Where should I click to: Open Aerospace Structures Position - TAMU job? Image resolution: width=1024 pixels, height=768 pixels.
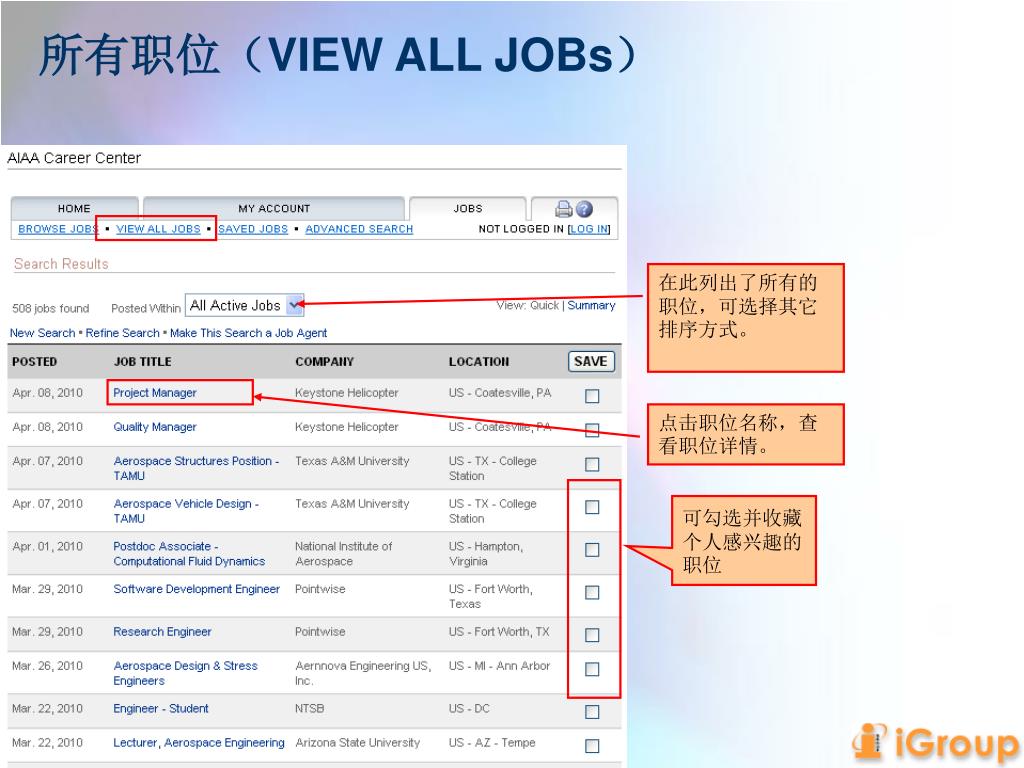(x=196, y=468)
